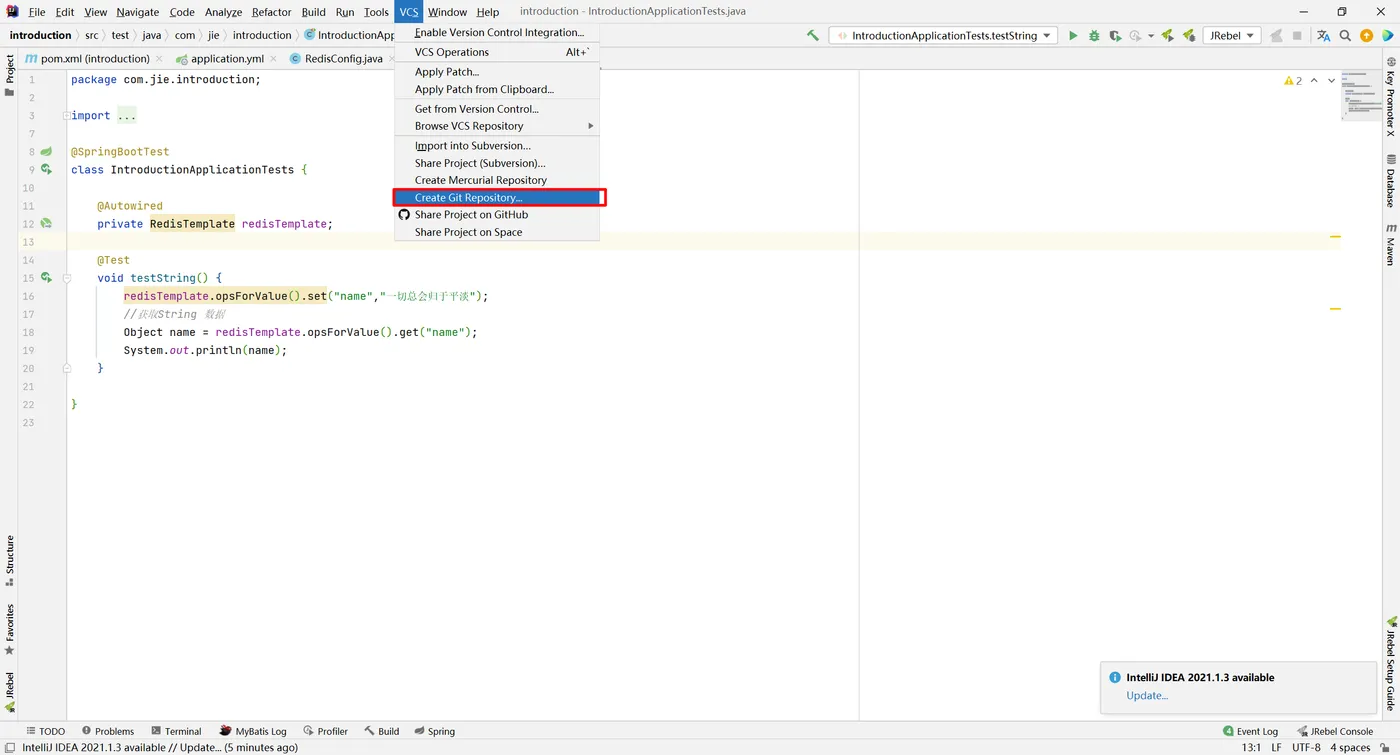Viewport: 1400px width, 755px height.
Task: Run with JRebel rocket icon
Action: [x=1167, y=35]
